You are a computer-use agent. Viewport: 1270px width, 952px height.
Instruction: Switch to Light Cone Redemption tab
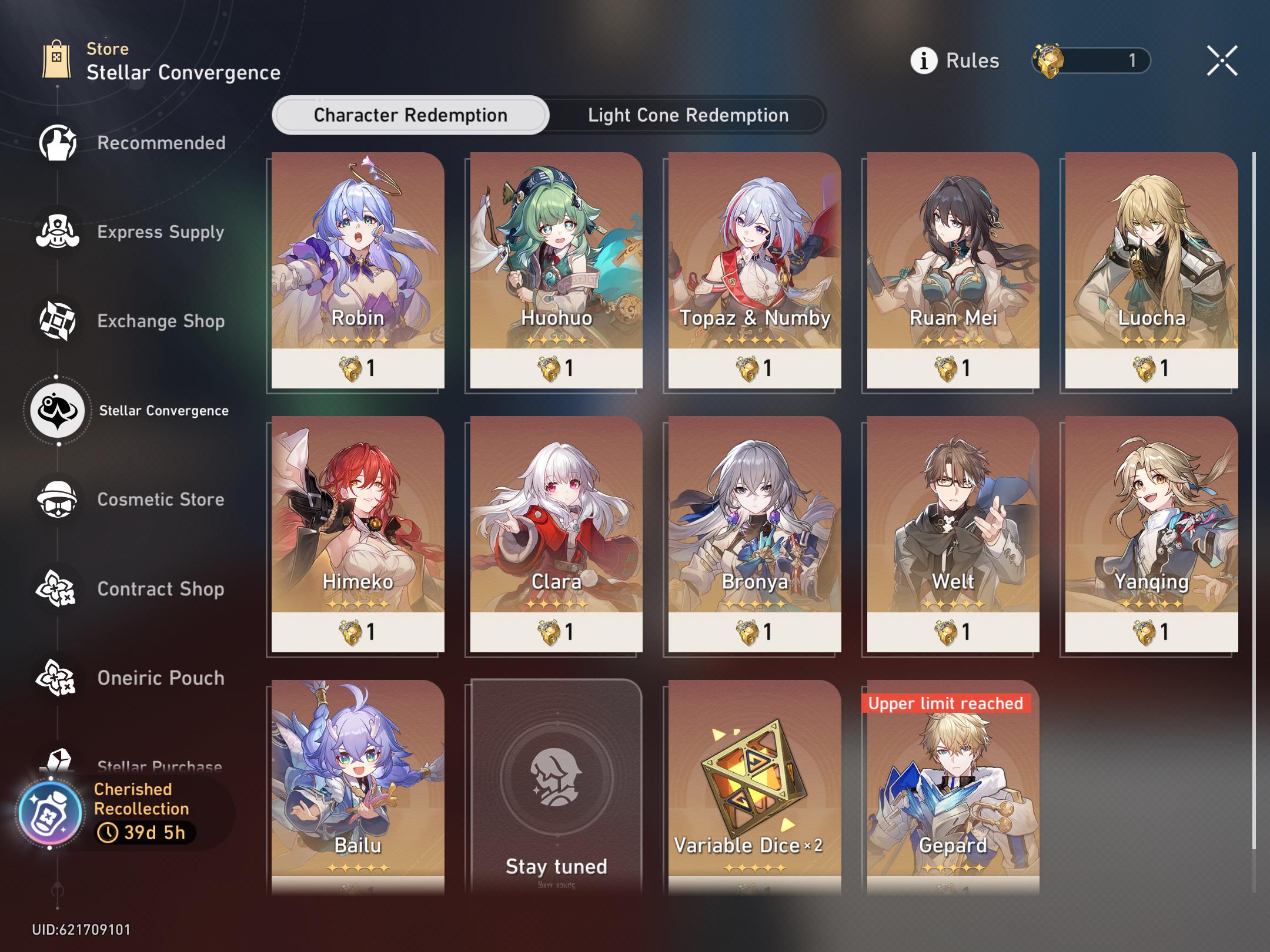[x=688, y=115]
